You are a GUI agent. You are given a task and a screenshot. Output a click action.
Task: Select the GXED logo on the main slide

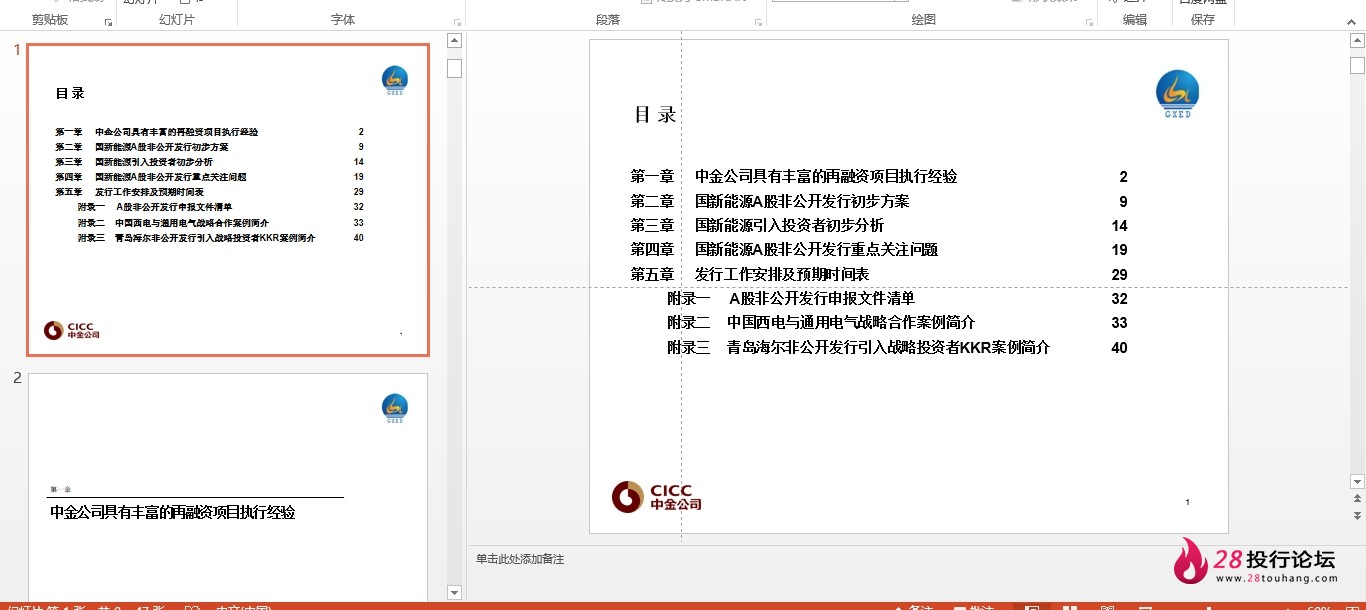coord(1177,94)
